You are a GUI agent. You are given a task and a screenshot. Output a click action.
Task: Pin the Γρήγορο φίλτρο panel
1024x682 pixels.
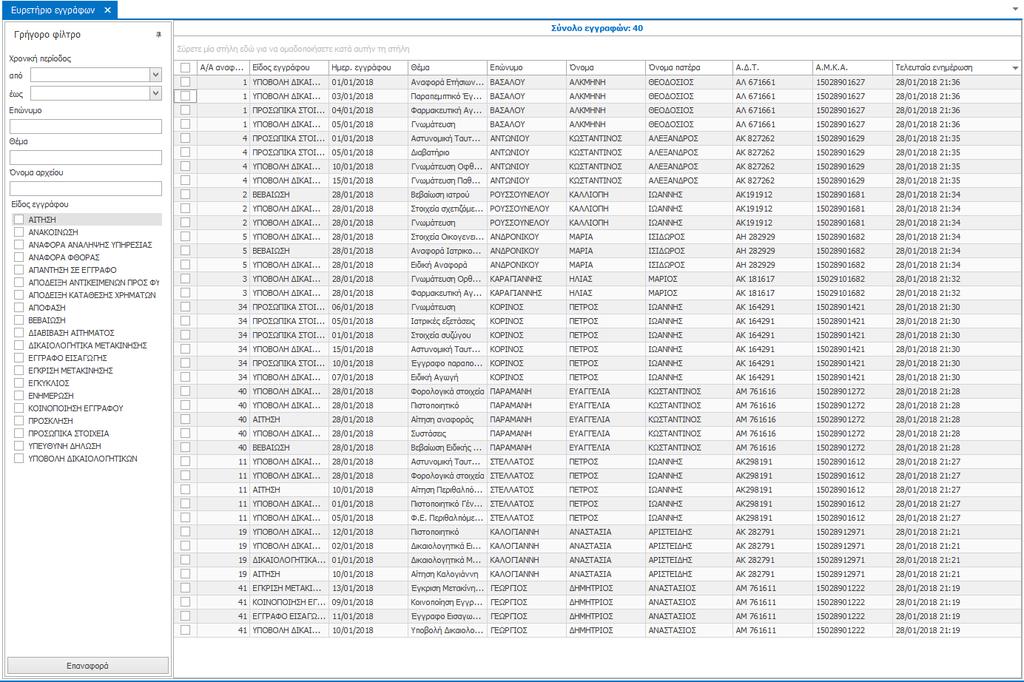tap(158, 35)
